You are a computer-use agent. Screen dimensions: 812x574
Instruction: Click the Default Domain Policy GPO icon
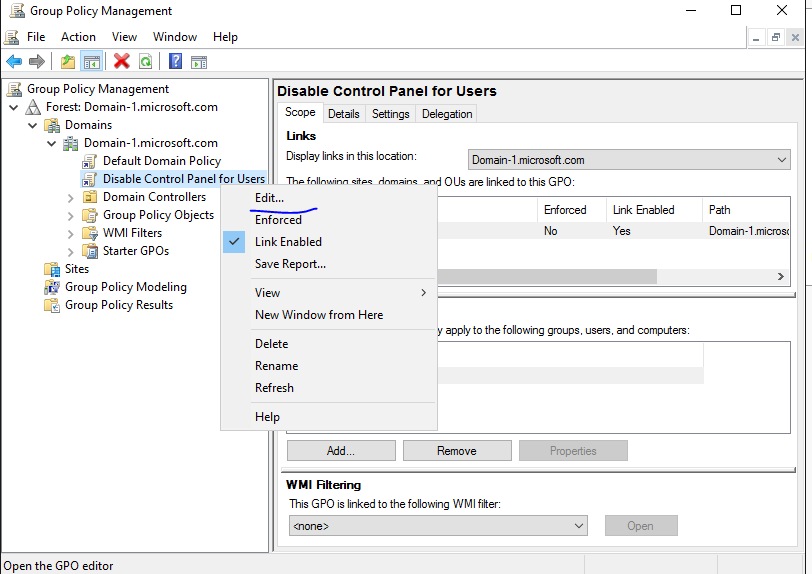(x=89, y=162)
